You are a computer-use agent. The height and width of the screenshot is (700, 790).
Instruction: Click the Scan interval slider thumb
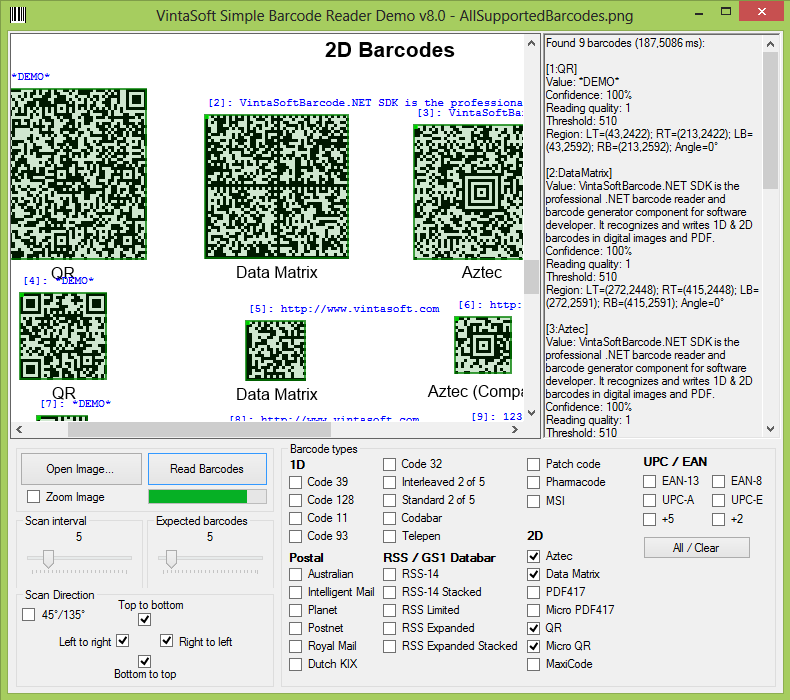point(48,558)
